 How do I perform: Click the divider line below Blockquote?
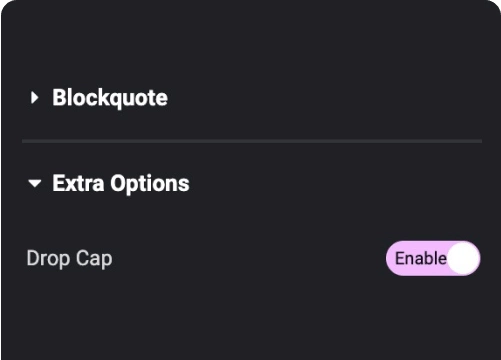click(252, 141)
